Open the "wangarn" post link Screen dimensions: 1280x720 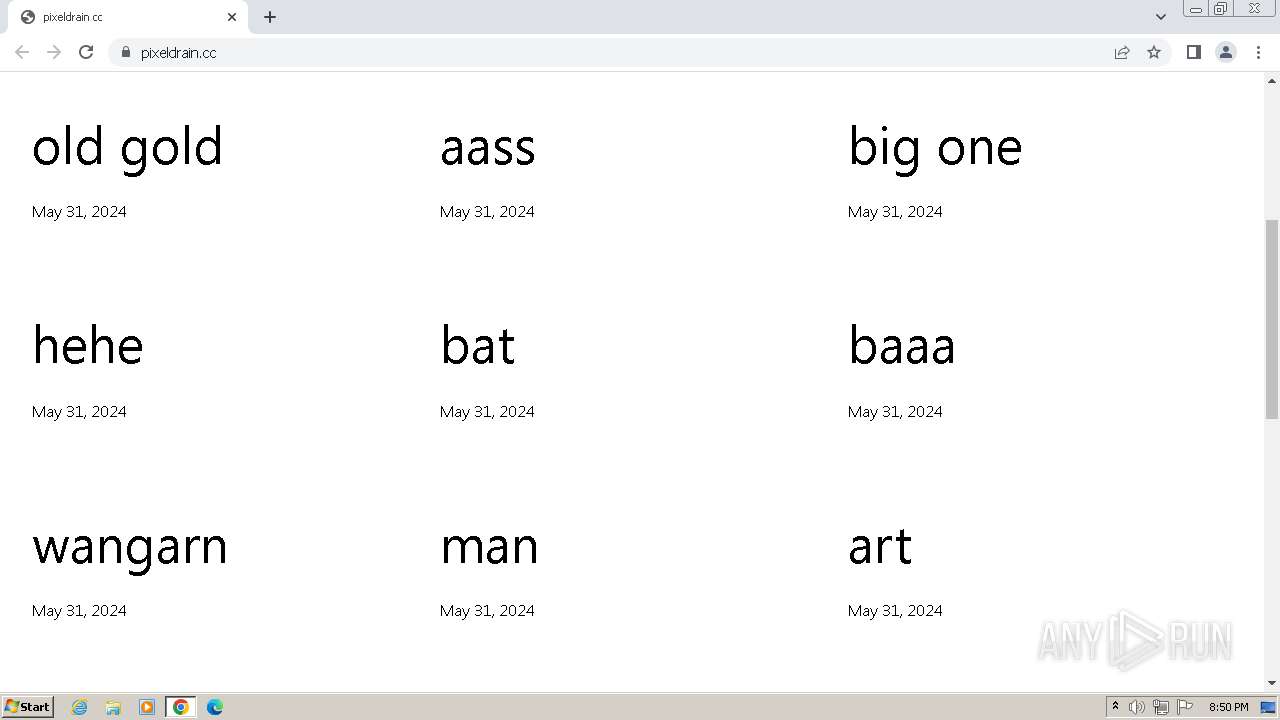click(129, 547)
